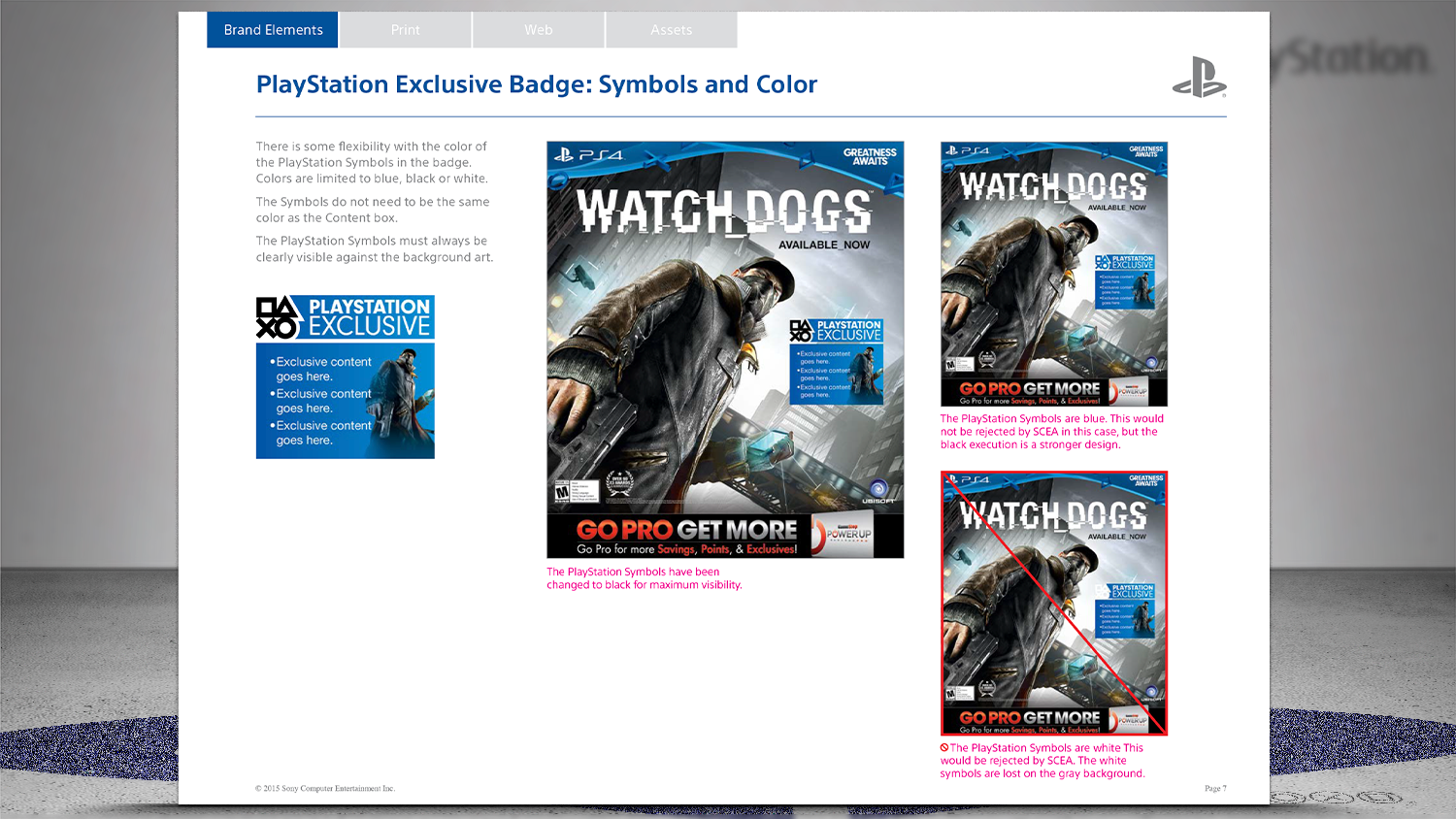This screenshot has height=819, width=1456.
Task: Click the PlayStation shapes symbols on the large badge
Action: pos(278,317)
